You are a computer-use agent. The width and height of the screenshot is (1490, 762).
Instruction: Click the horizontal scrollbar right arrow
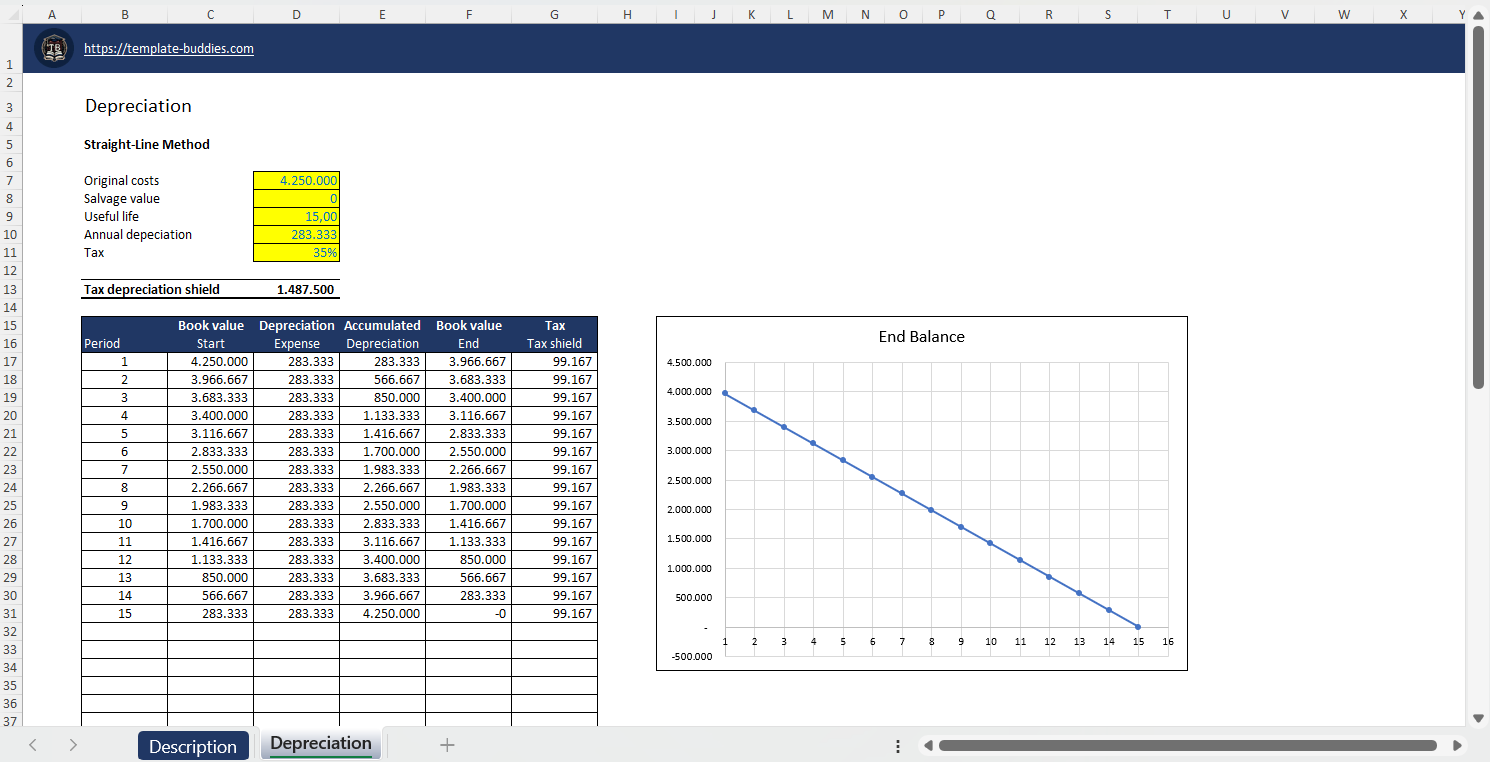pyautogui.click(x=1459, y=745)
